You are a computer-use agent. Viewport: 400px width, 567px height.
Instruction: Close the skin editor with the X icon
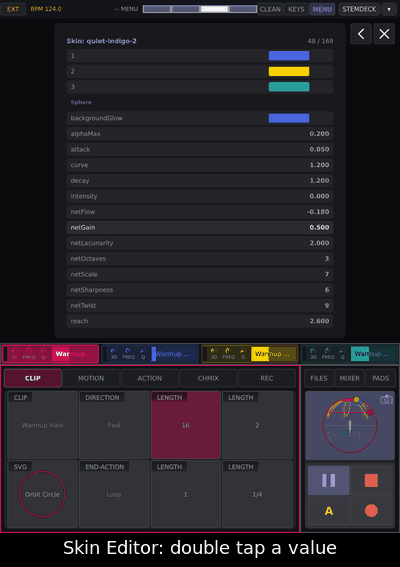click(x=384, y=34)
